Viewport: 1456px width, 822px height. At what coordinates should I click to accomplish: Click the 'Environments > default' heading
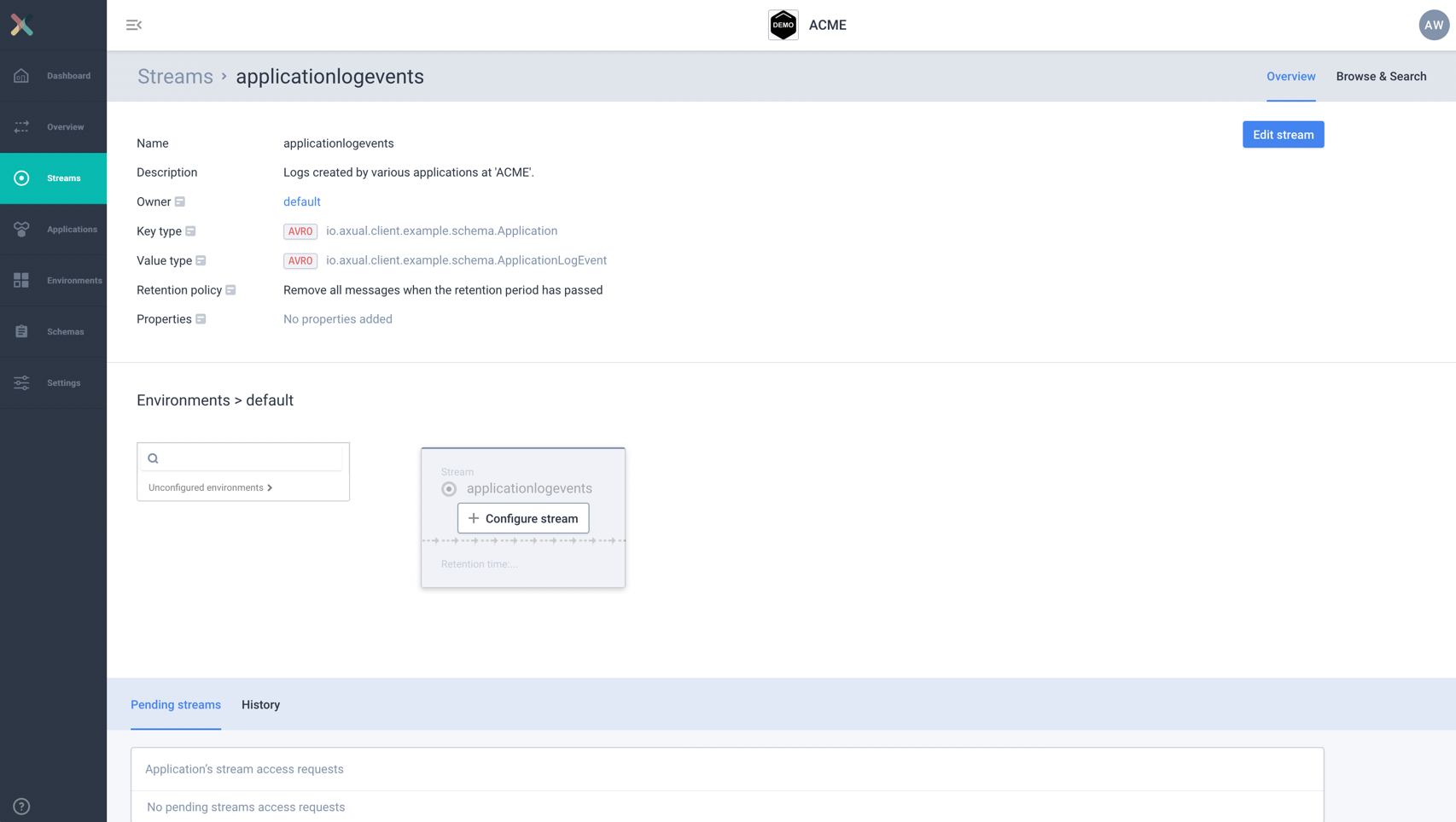215,400
